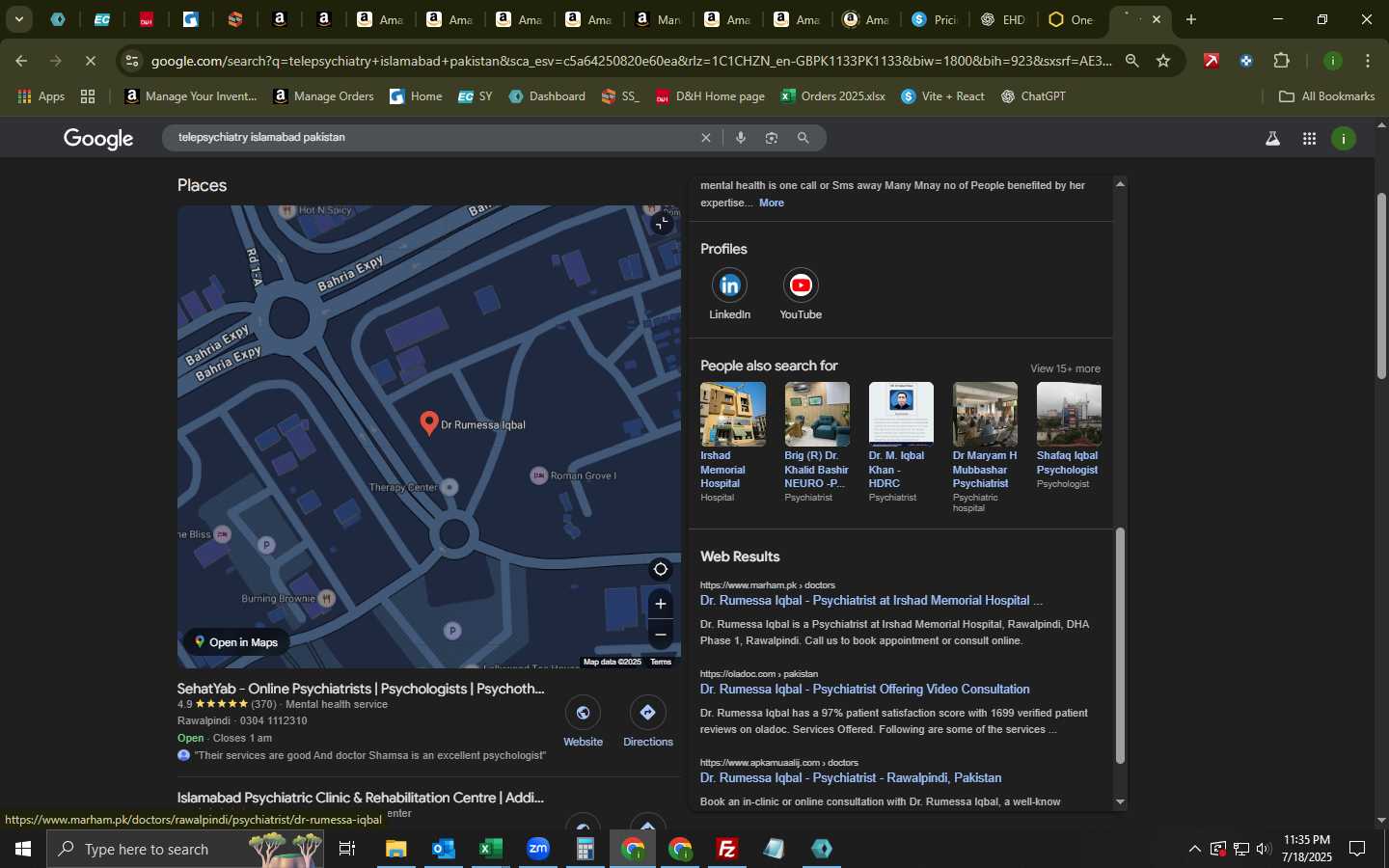
Task: Click View 15+ more link
Action: point(1065,368)
